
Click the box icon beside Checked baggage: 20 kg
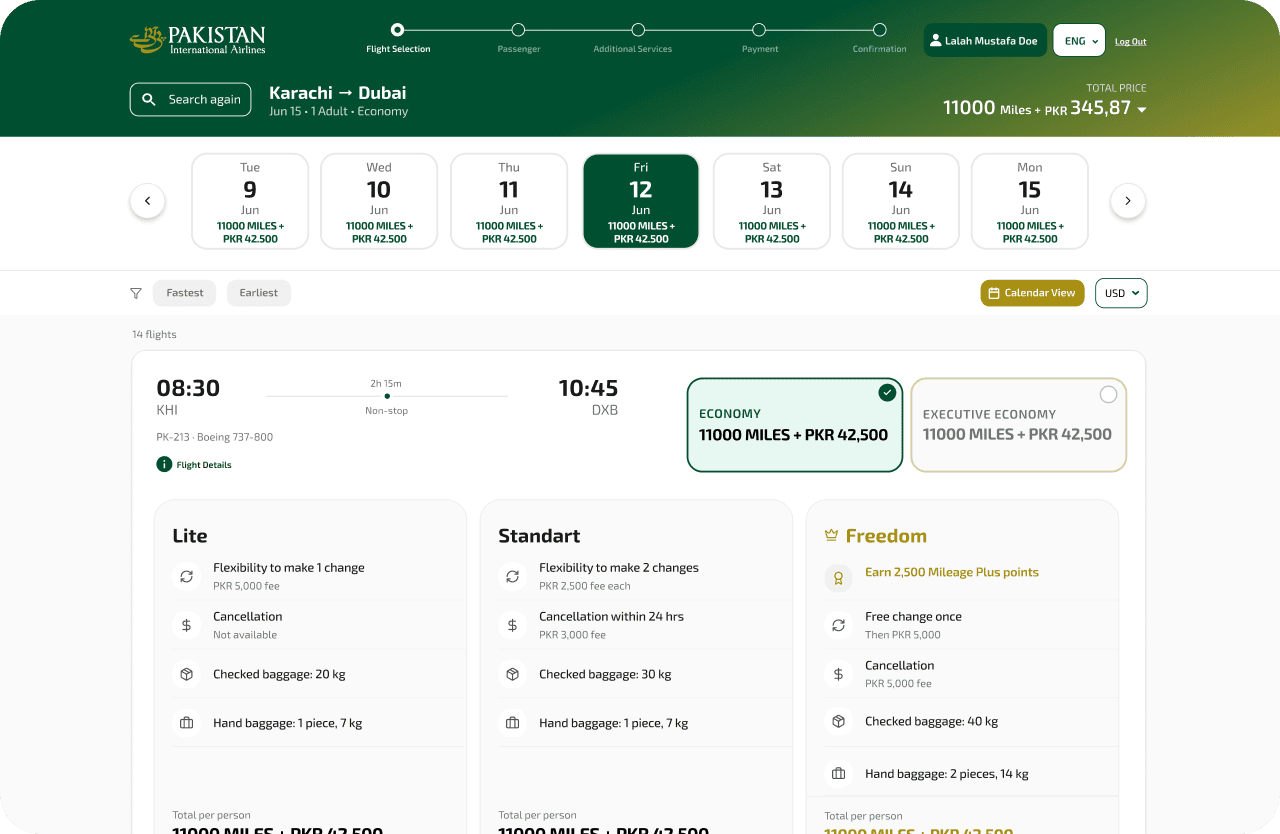186,674
